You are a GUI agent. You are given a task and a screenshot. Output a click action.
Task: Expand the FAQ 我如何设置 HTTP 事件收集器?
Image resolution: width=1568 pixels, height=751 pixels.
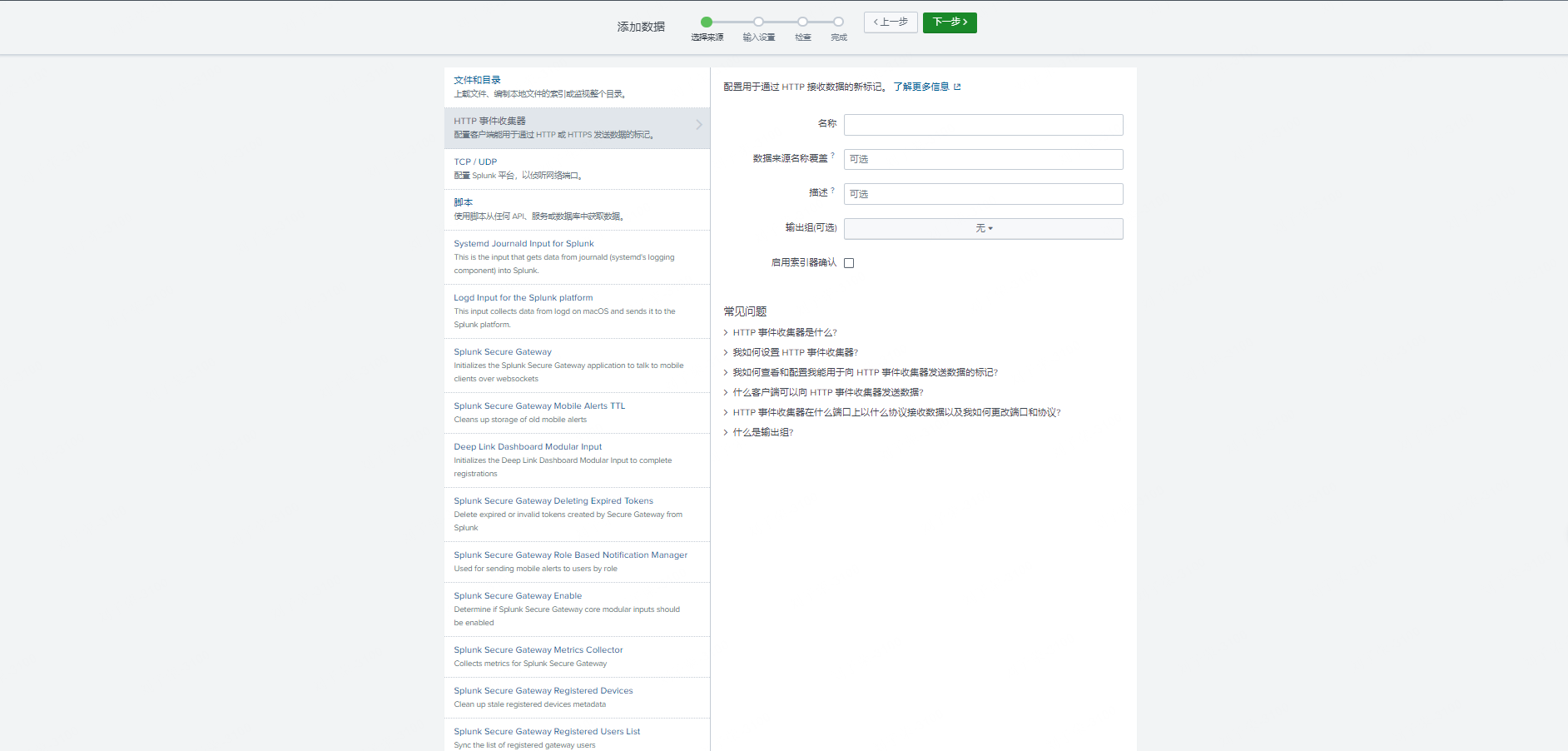tap(795, 352)
